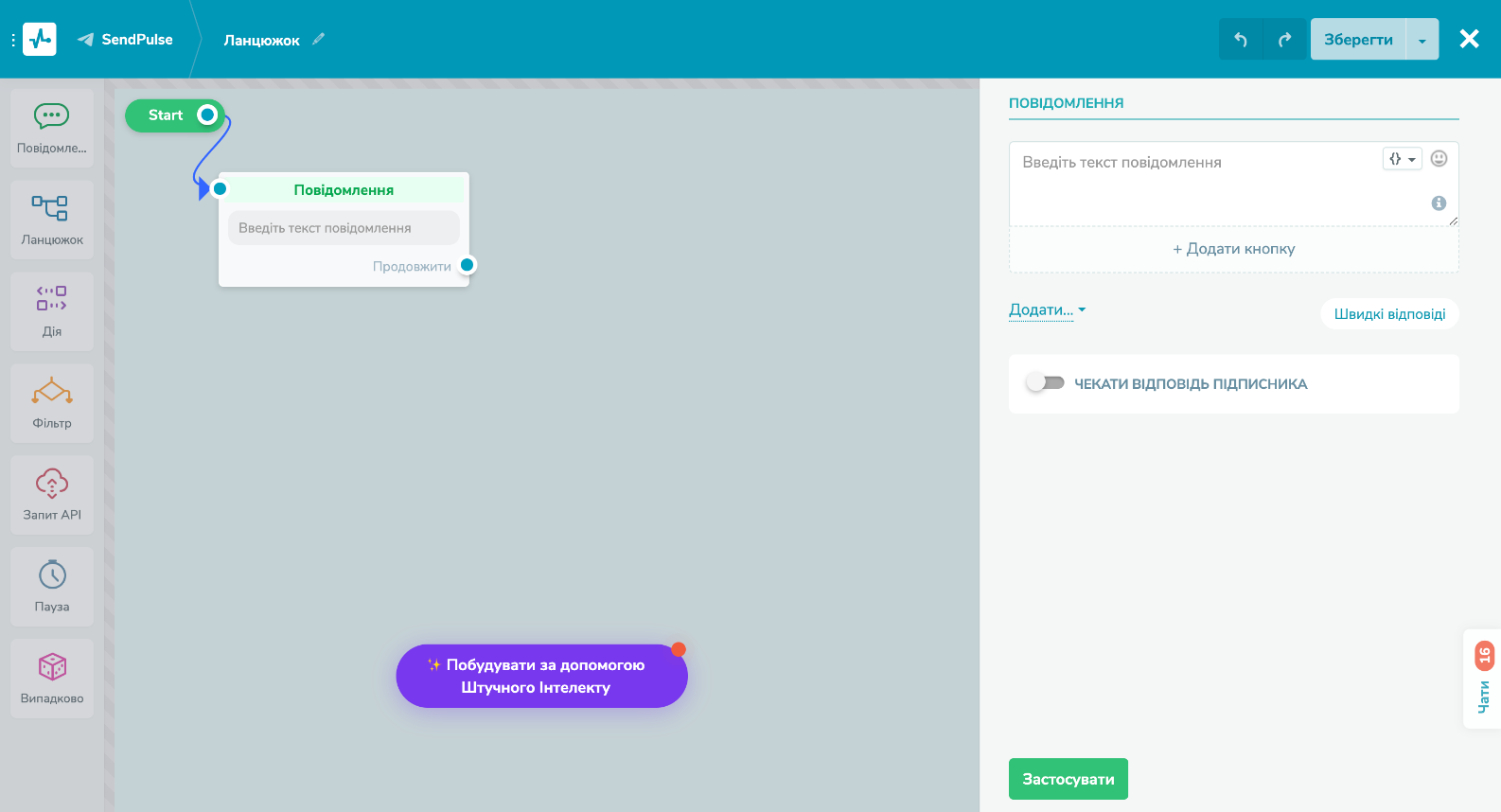Click pencil icon to rename Ланцюжок

(x=319, y=39)
